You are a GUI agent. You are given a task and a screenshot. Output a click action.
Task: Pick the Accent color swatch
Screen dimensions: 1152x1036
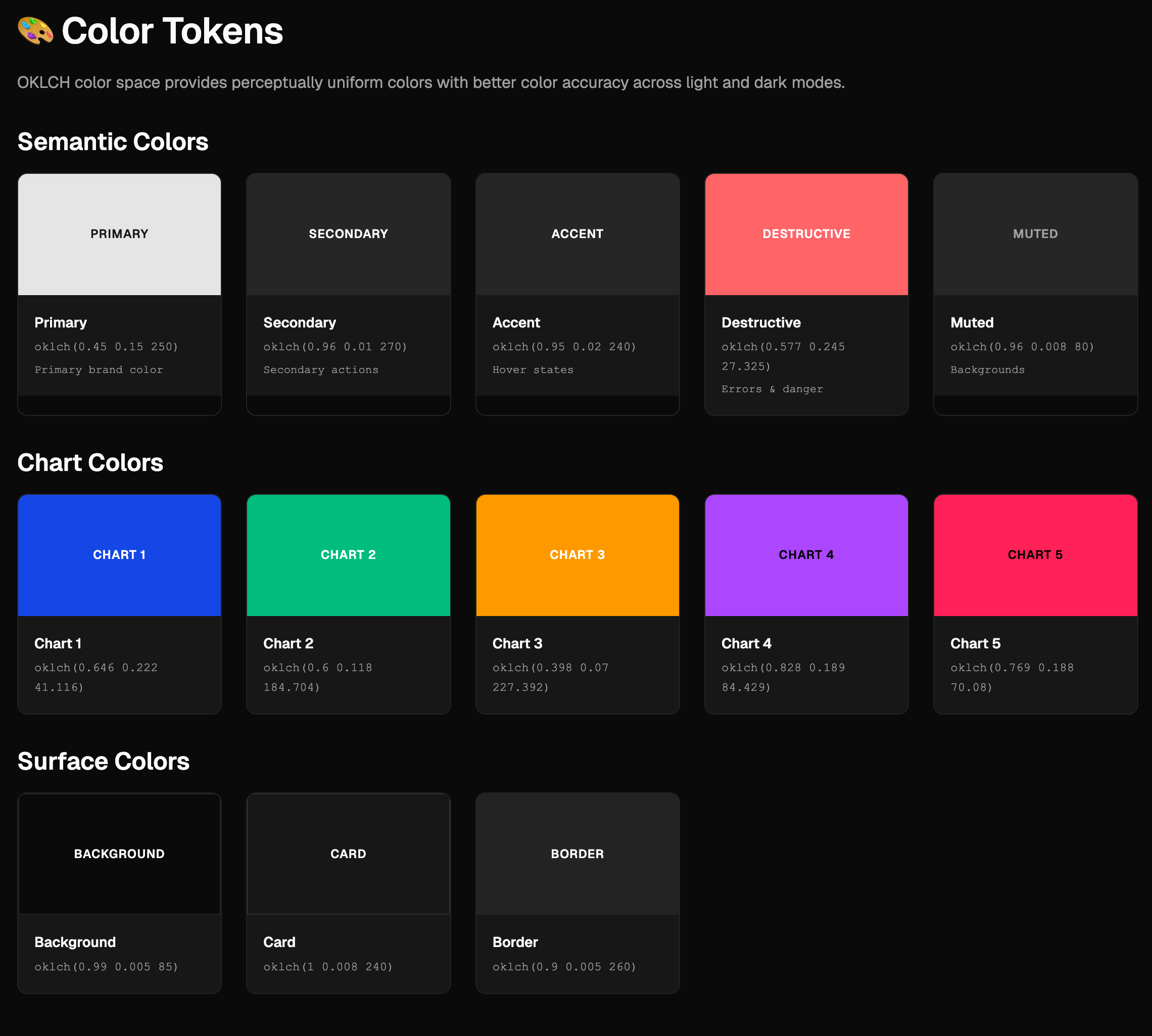coord(577,234)
